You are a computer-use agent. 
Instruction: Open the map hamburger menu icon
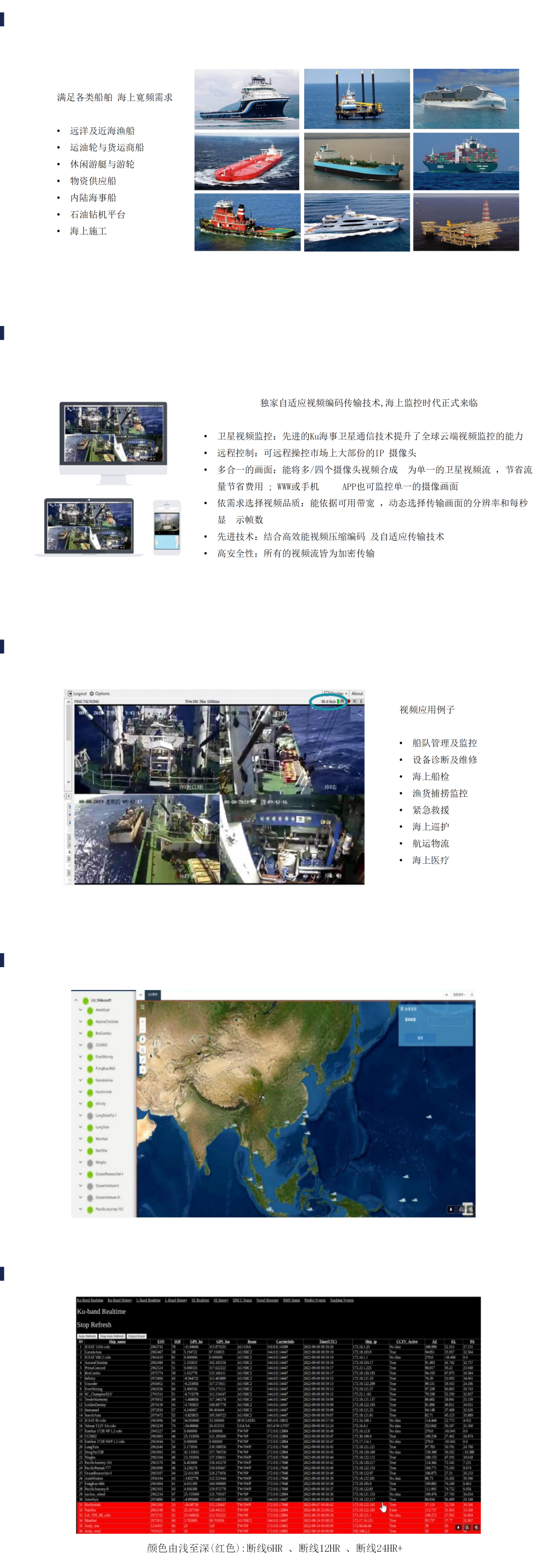click(143, 1007)
